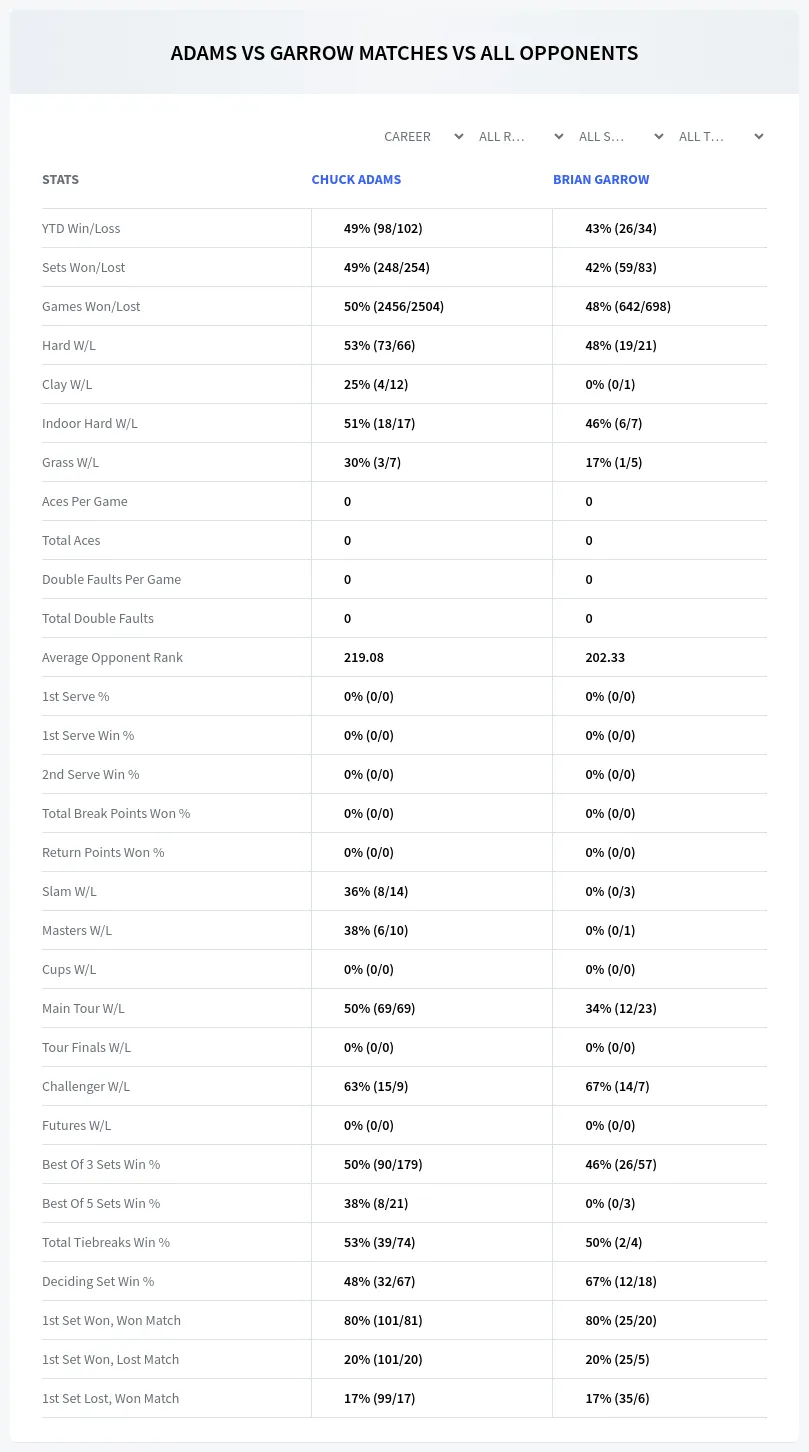This screenshot has height=1452, width=809.
Task: Click Garrow's Challenger W/L value 67% (14/7)
Action: (x=617, y=1087)
